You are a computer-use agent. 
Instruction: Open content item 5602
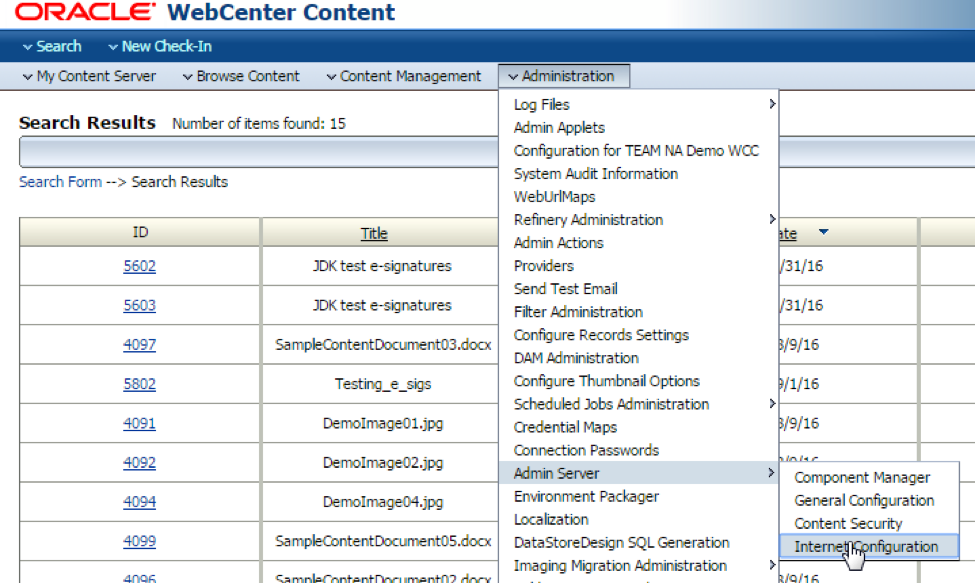point(139,265)
